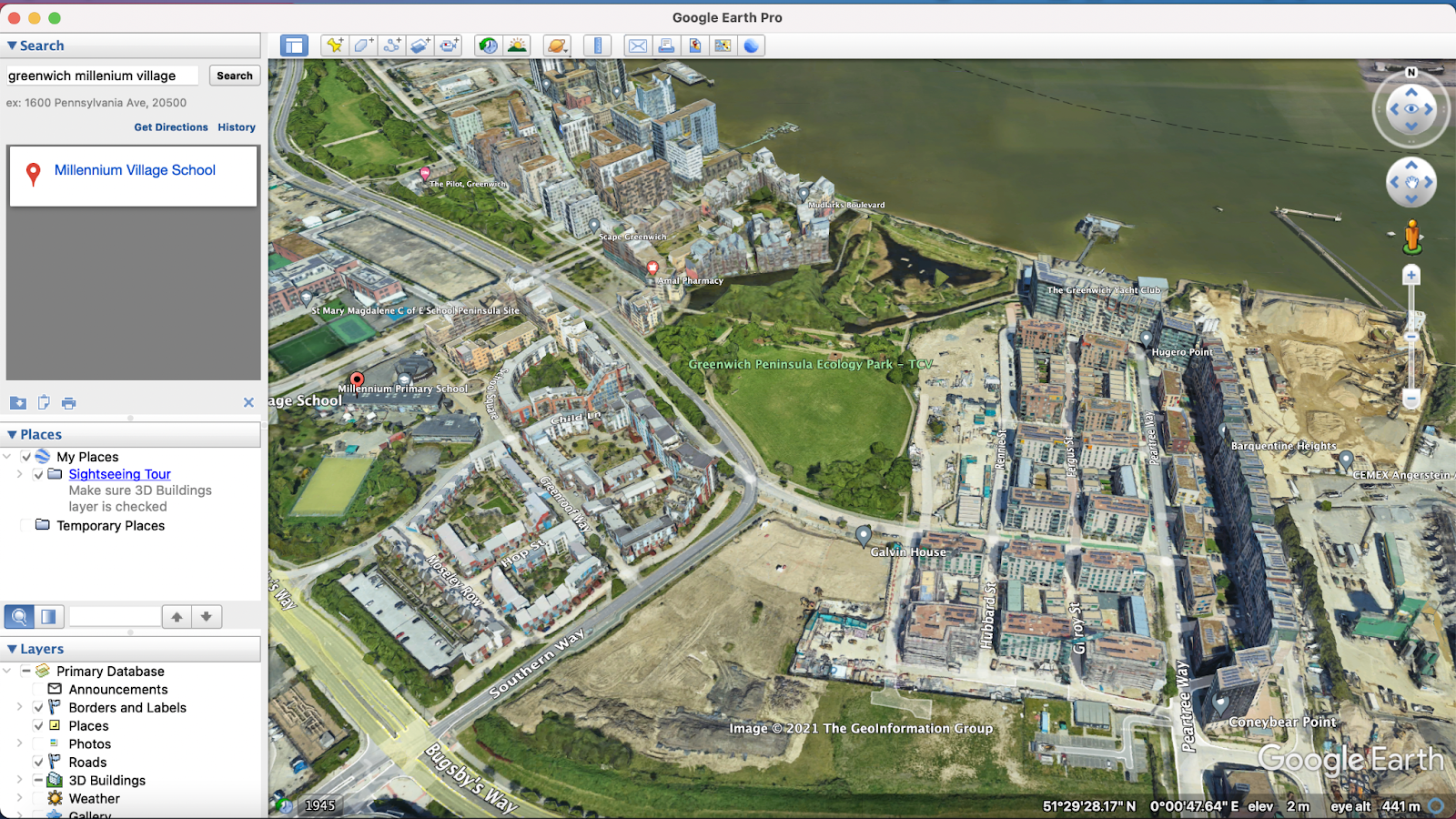Image resolution: width=1456 pixels, height=819 pixels.
Task: Toggle the sidebar visibility button
Action: tap(294, 45)
